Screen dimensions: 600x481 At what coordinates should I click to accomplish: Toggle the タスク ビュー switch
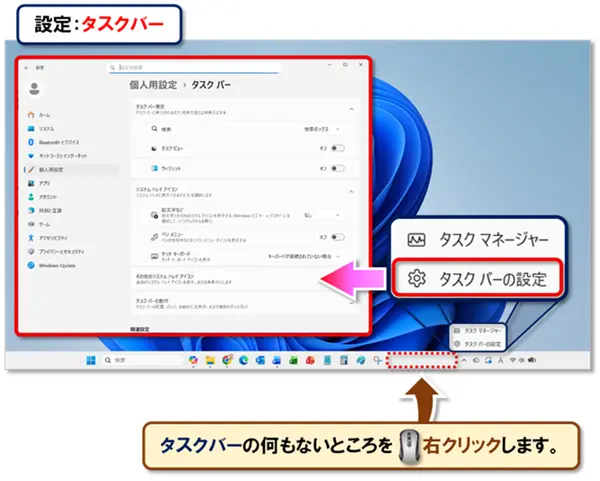338,148
